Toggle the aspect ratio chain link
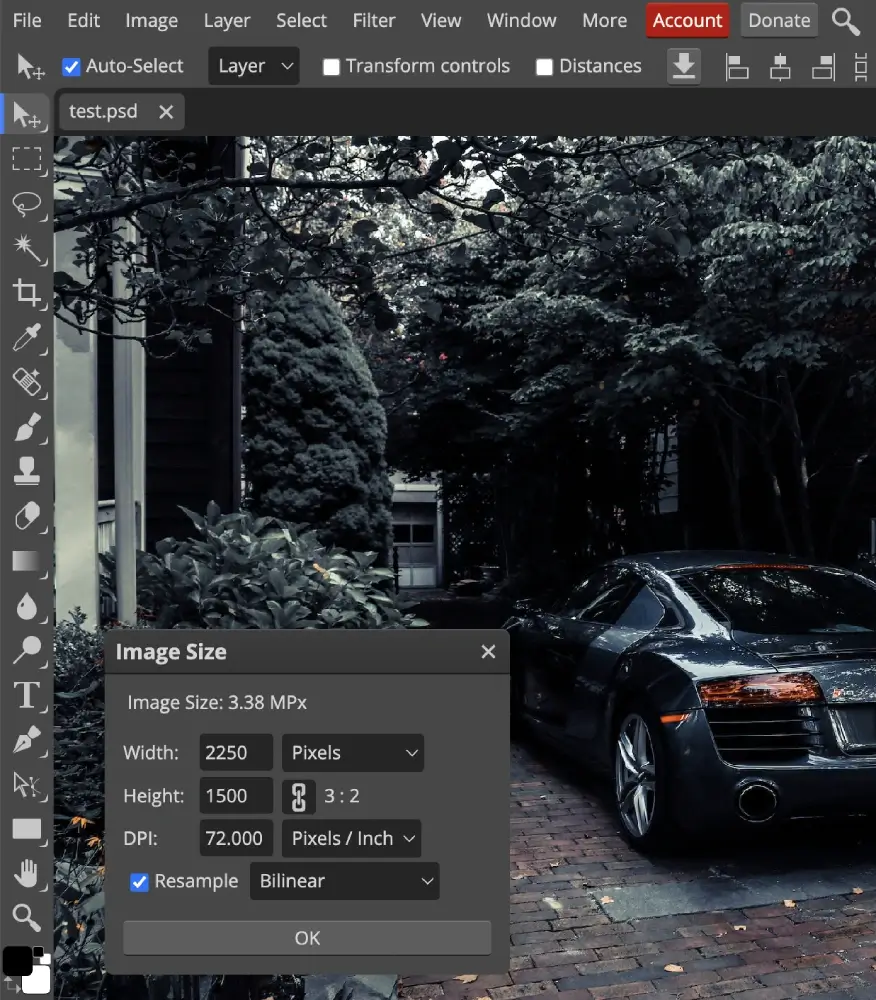The height and width of the screenshot is (1000, 876). click(297, 796)
